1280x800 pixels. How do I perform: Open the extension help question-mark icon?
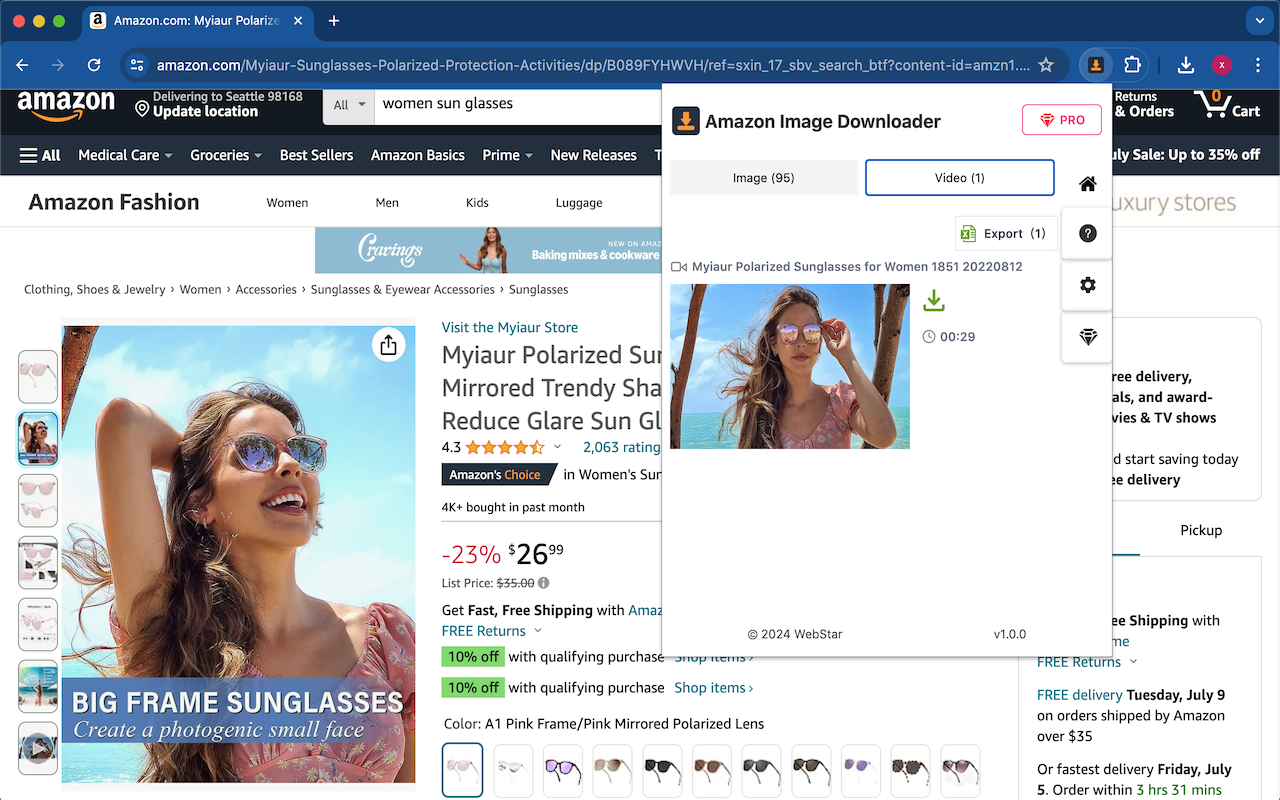click(x=1088, y=233)
